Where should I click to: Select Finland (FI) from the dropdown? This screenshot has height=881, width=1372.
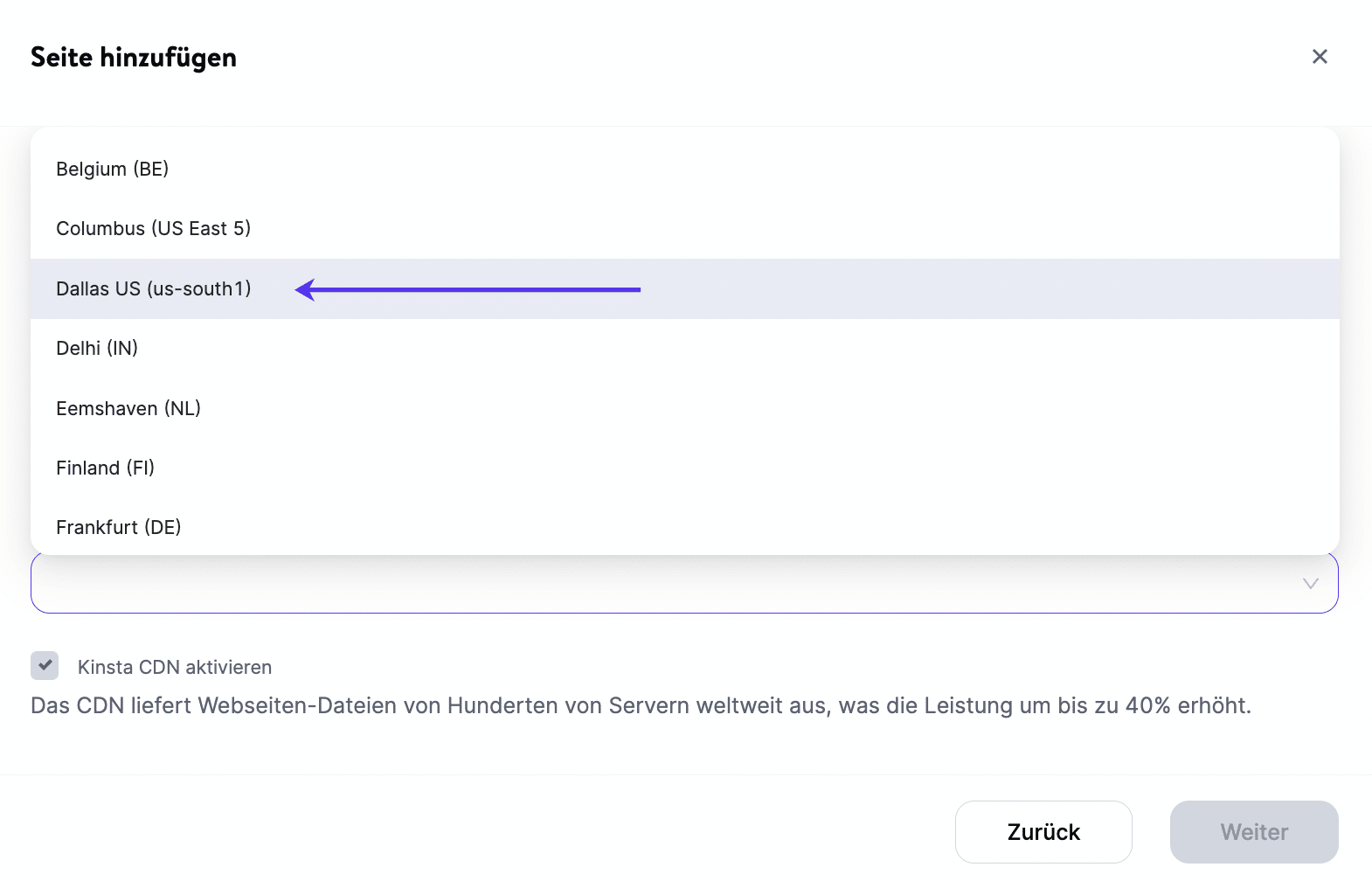tap(105, 468)
